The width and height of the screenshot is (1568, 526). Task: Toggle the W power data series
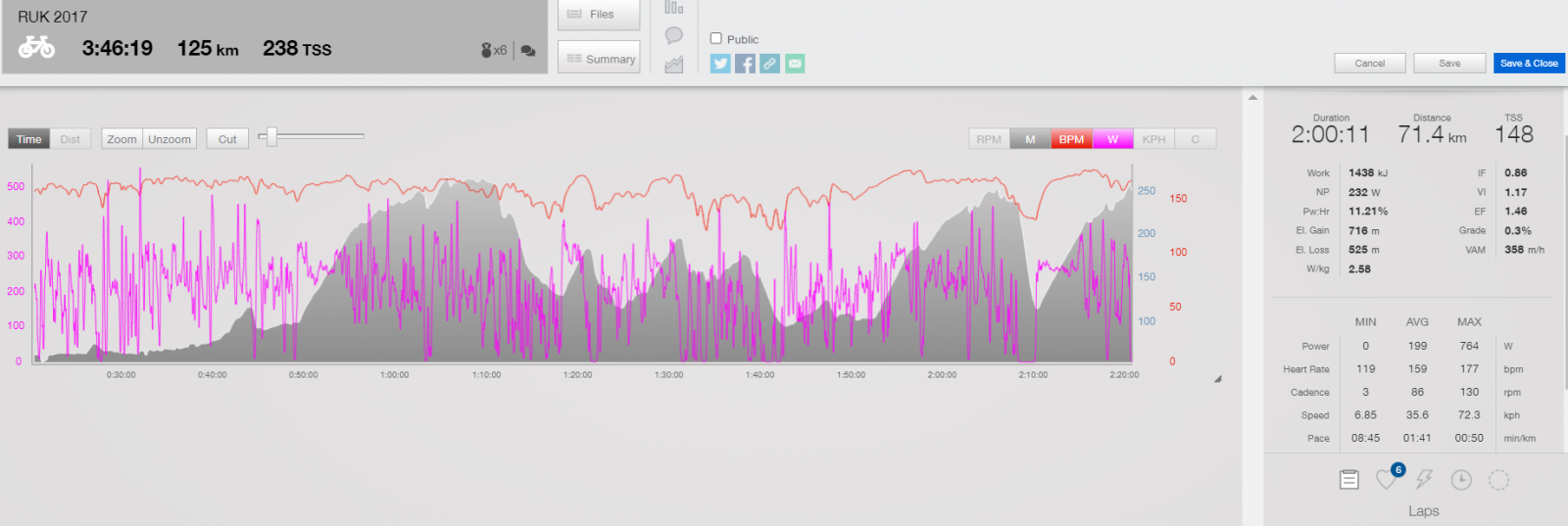pyautogui.click(x=1112, y=139)
